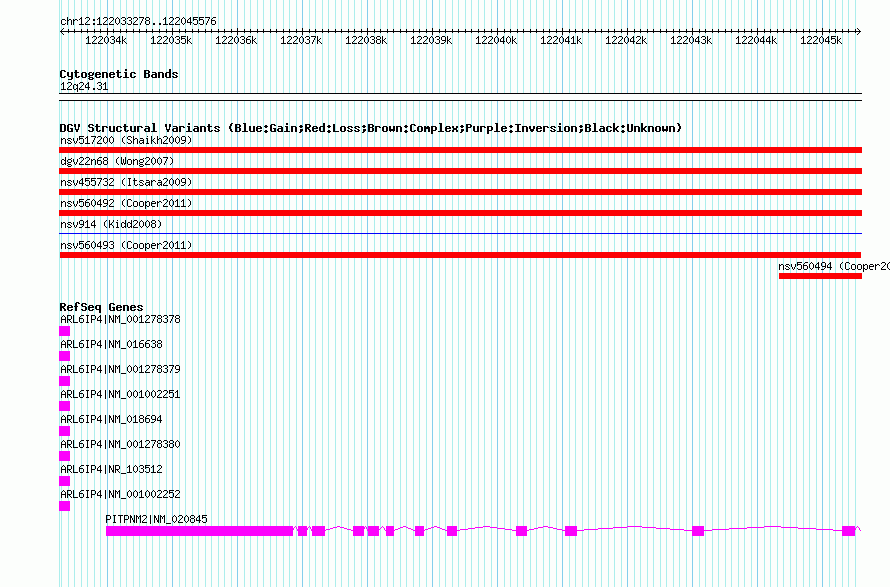Click the 122034k ruler label
The height and width of the screenshot is (587, 890).
tap(106, 40)
